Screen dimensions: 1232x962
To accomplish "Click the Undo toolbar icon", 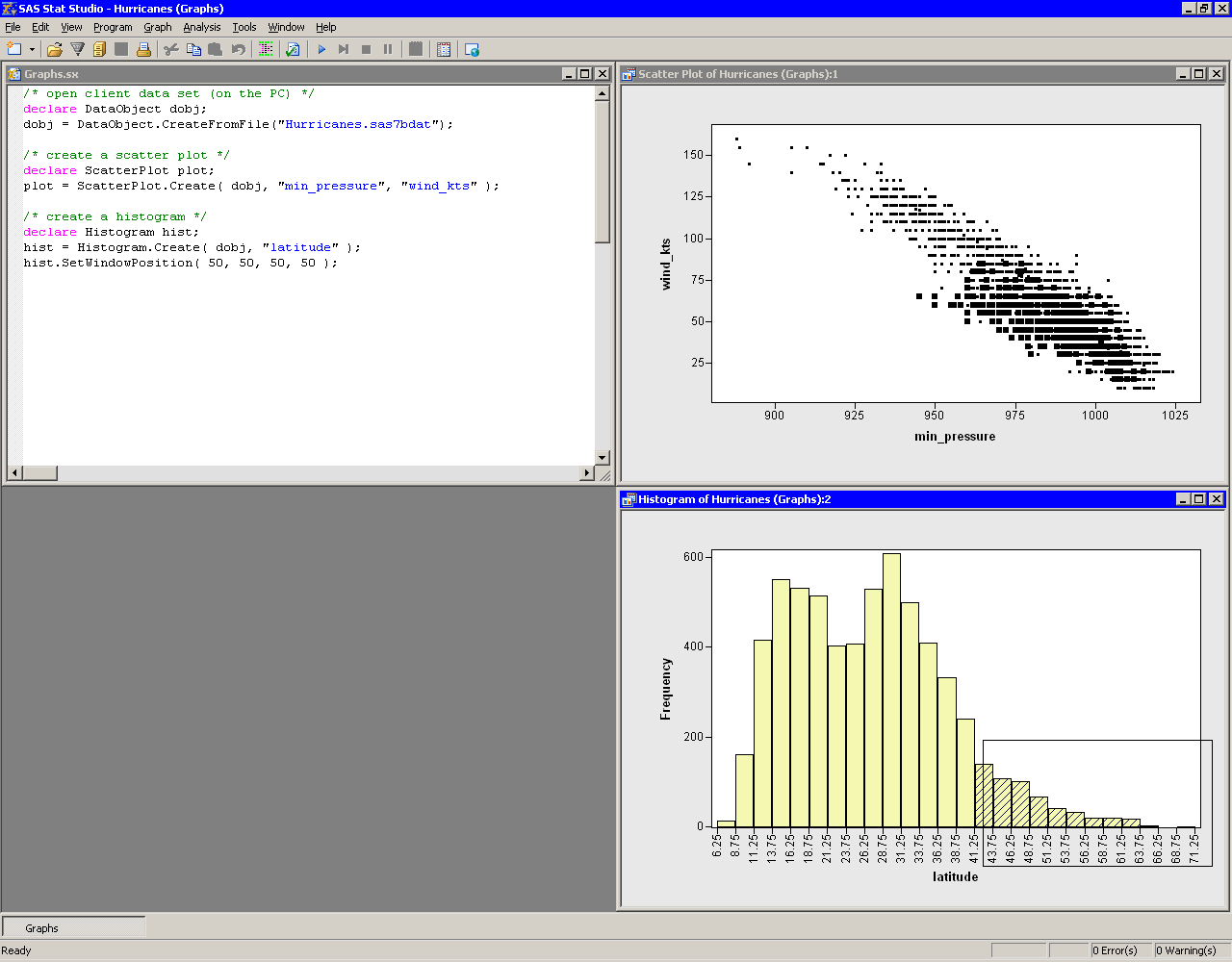I will pyautogui.click(x=238, y=49).
